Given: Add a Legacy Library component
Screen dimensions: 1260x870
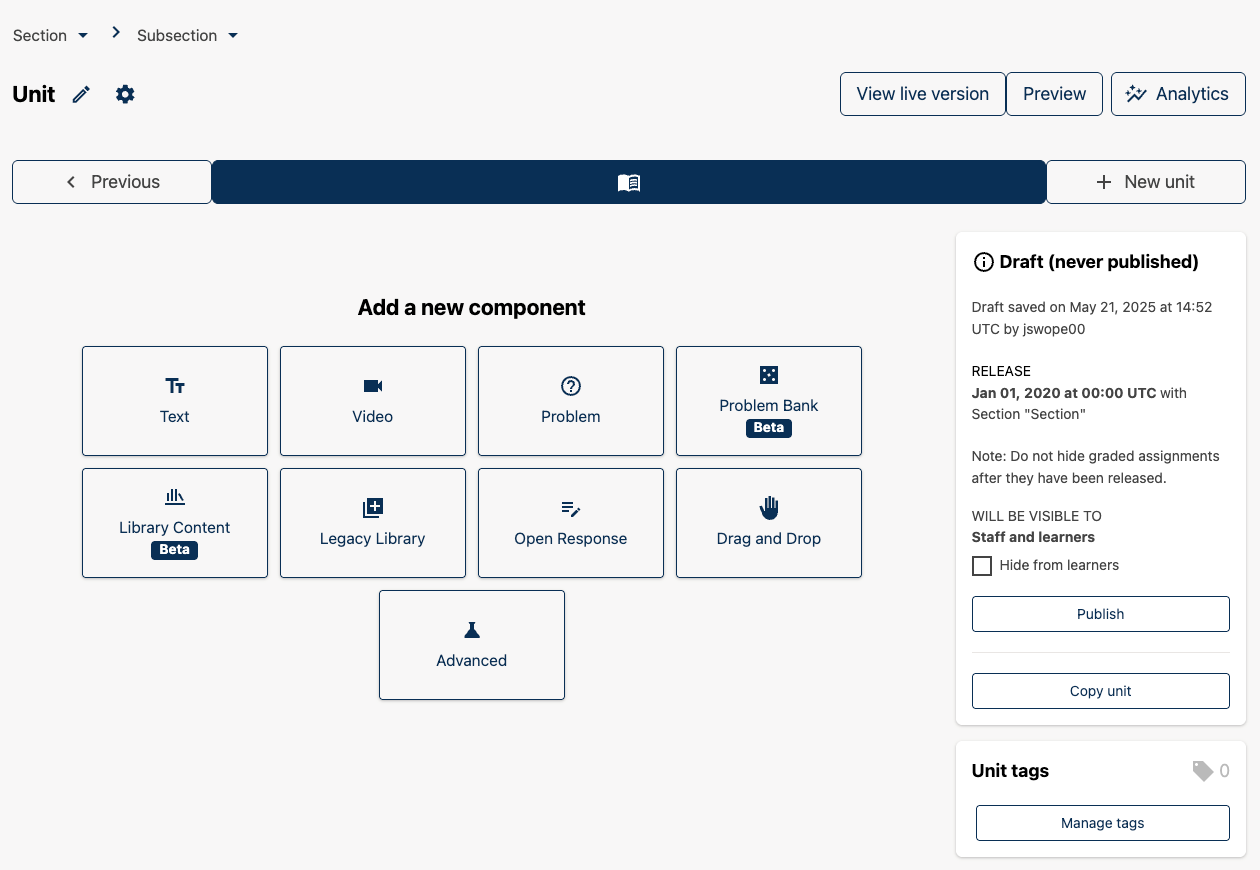Looking at the screenshot, I should click(x=373, y=523).
